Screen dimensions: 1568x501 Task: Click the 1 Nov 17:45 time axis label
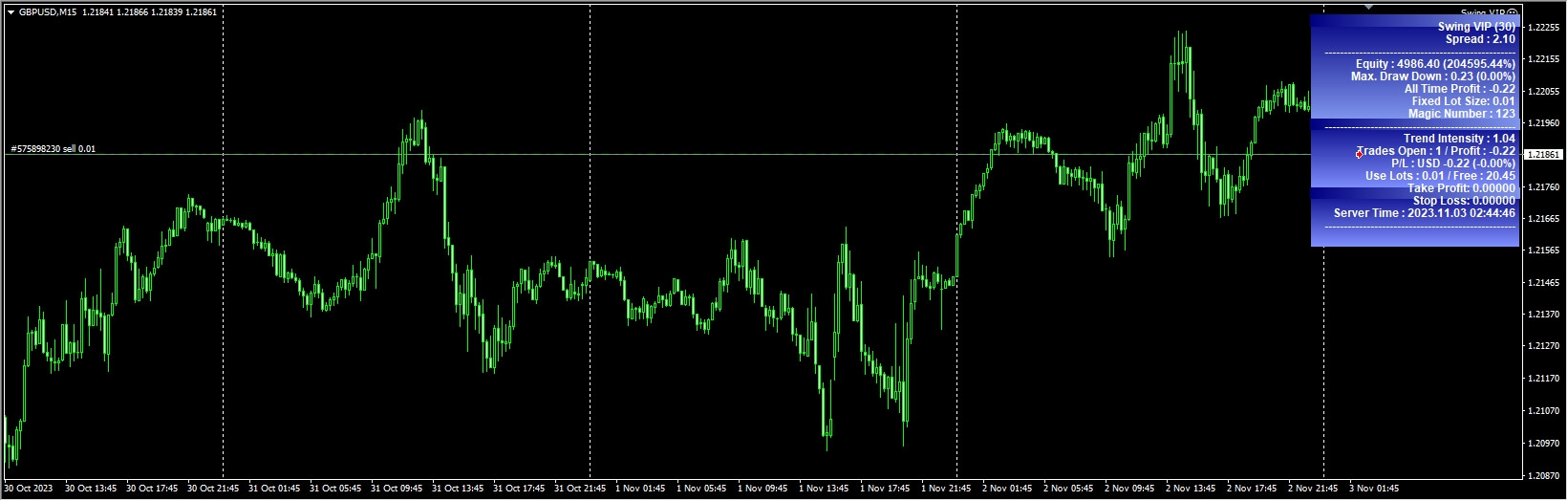point(885,489)
